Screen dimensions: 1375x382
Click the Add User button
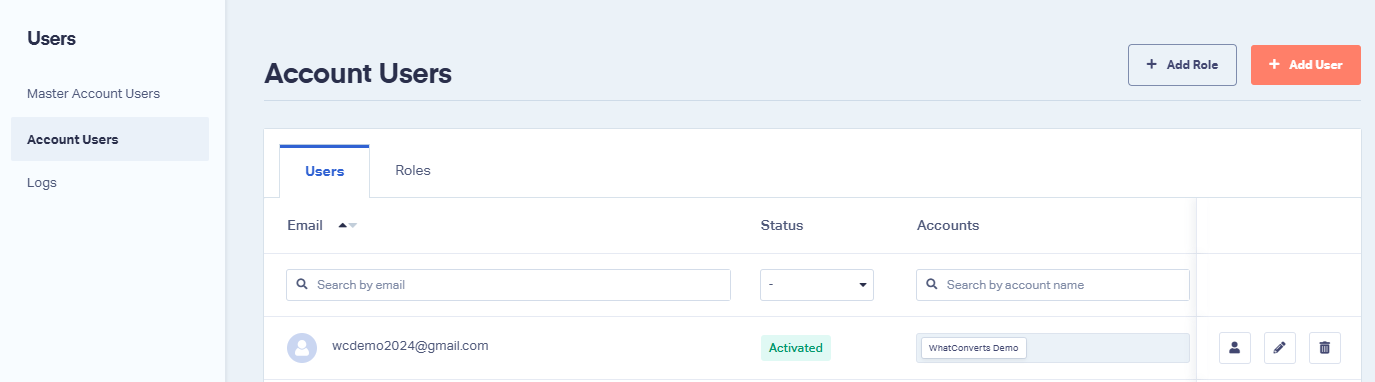1305,65
